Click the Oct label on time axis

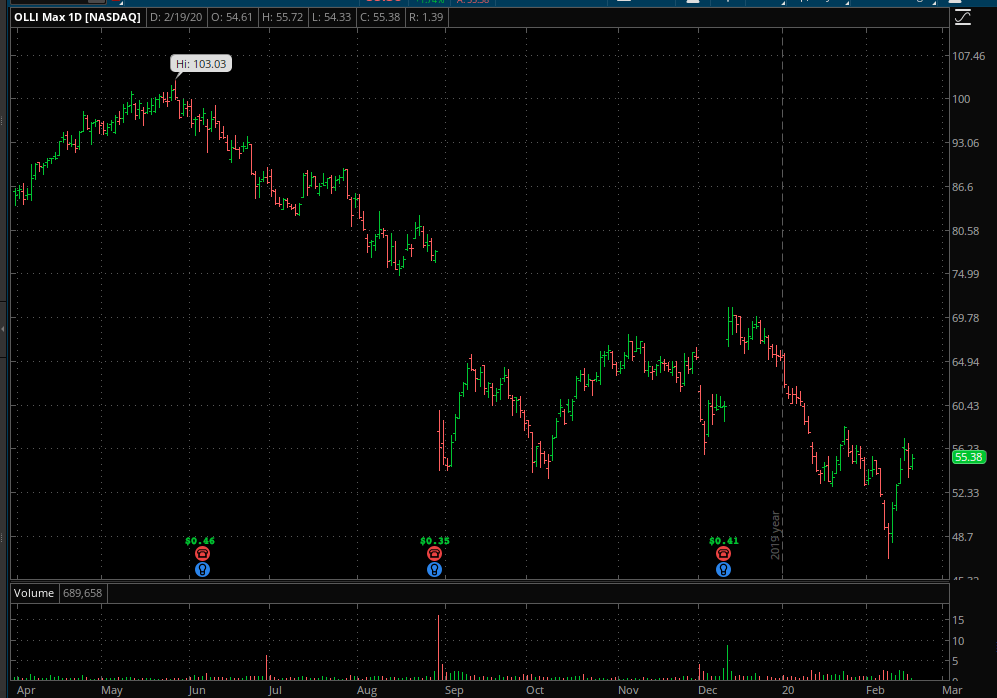[x=535, y=690]
